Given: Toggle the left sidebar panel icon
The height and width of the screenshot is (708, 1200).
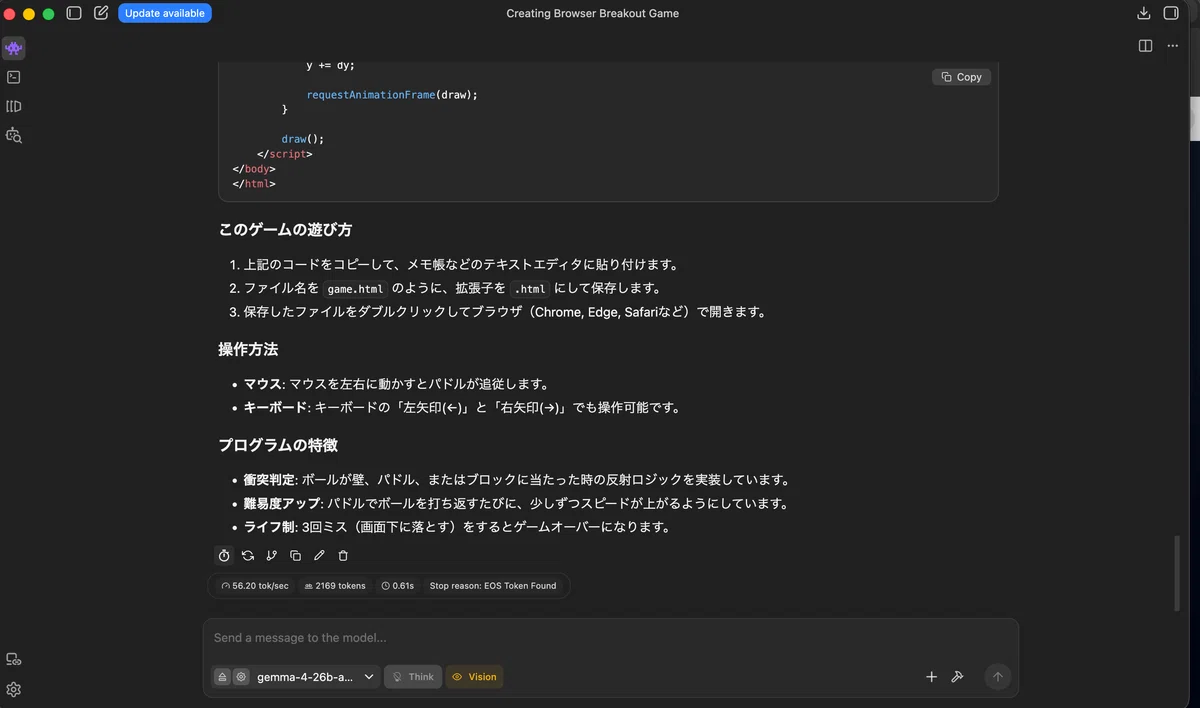Looking at the screenshot, I should [74, 13].
